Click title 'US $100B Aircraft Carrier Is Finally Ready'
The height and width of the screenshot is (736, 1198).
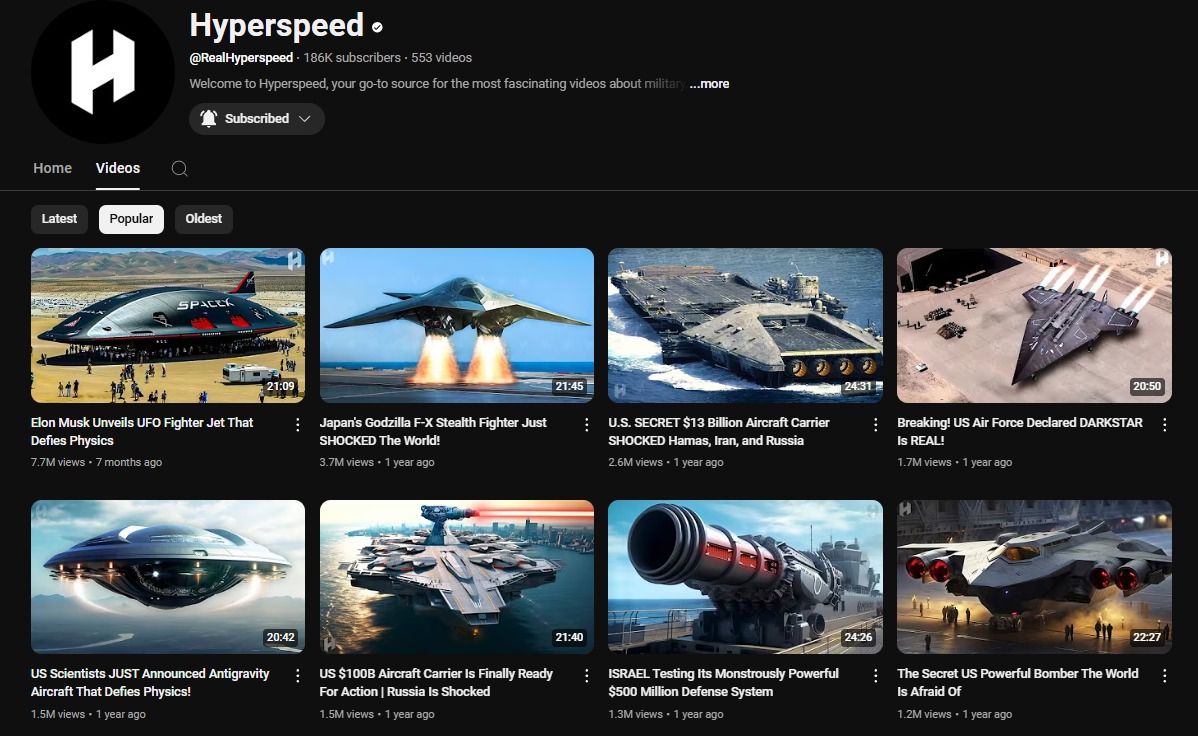pos(435,683)
